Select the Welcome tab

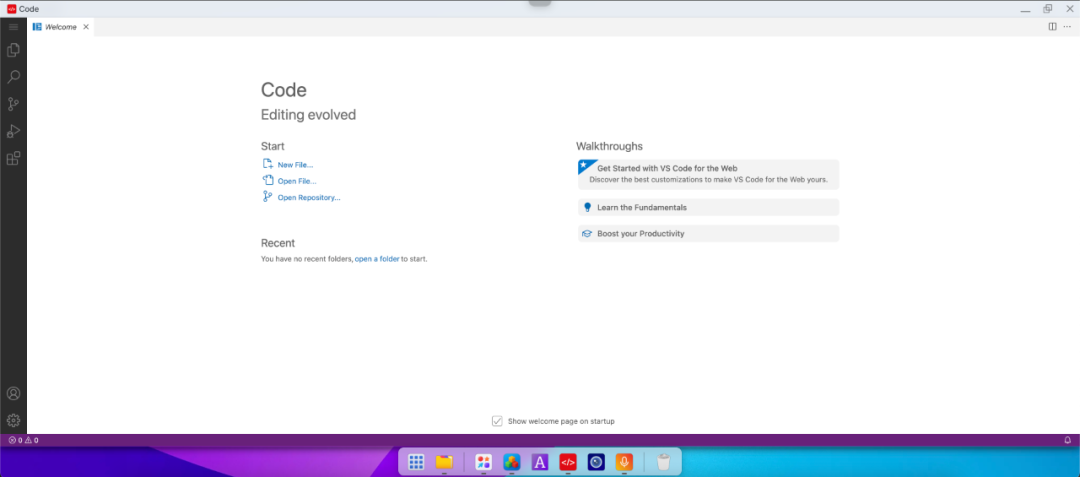(x=61, y=27)
